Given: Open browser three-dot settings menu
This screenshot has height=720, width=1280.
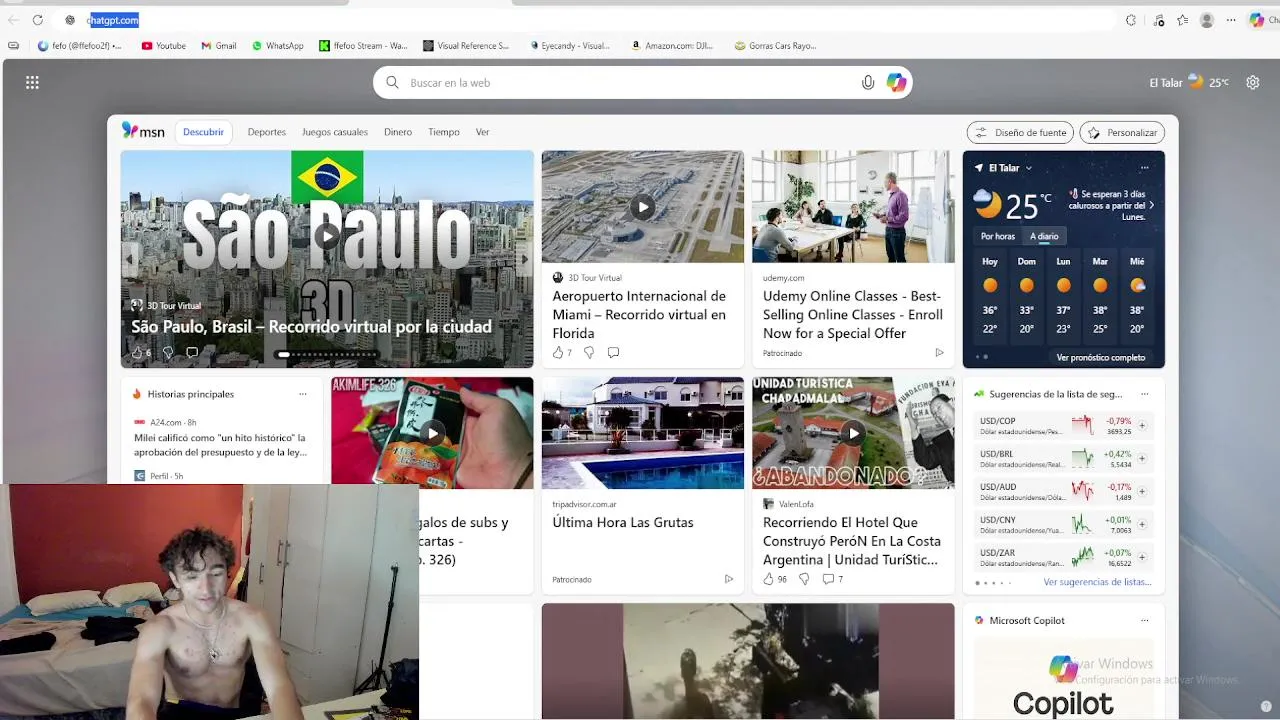Looking at the screenshot, I should click(x=1231, y=20).
